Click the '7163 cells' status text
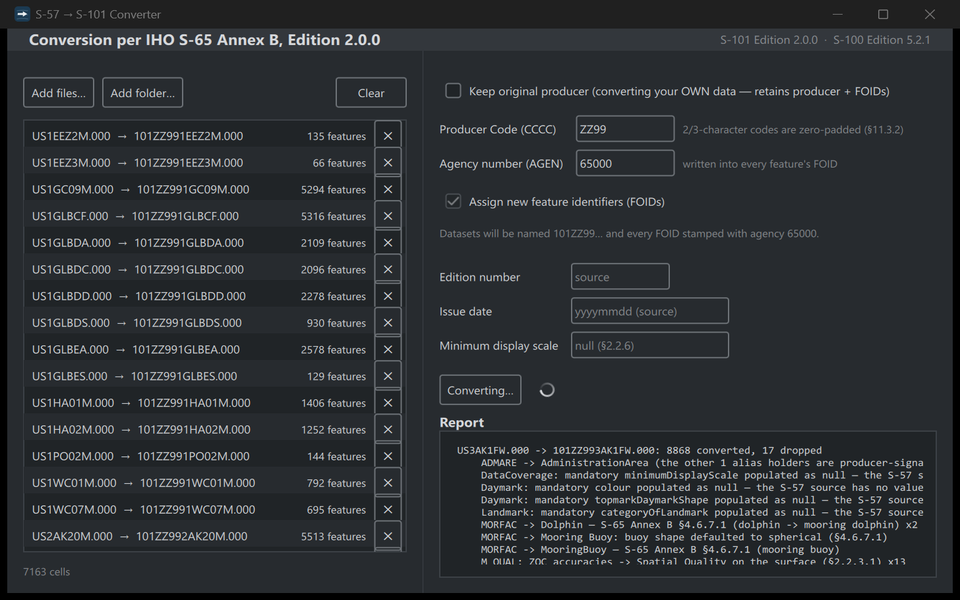This screenshot has height=600, width=960. coord(47,572)
